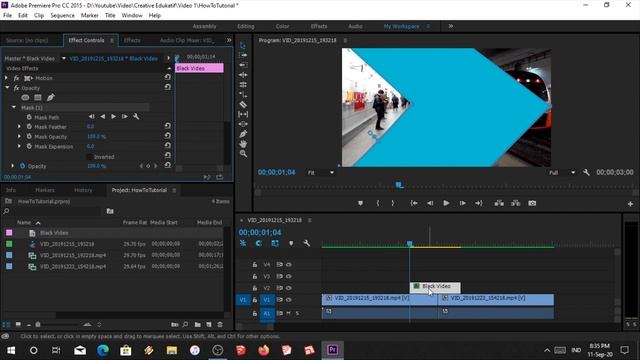Create ellipse mask under Opacity
Image resolution: width=640 pixels, height=360 pixels.
point(25,98)
